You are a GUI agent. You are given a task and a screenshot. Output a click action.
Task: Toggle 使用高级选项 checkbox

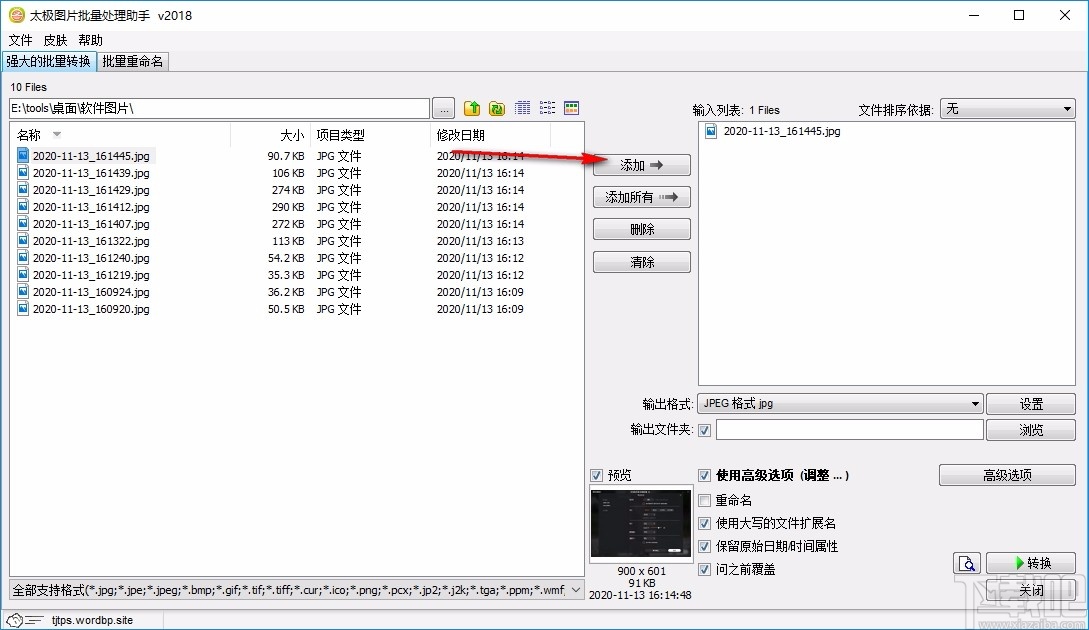click(704, 475)
